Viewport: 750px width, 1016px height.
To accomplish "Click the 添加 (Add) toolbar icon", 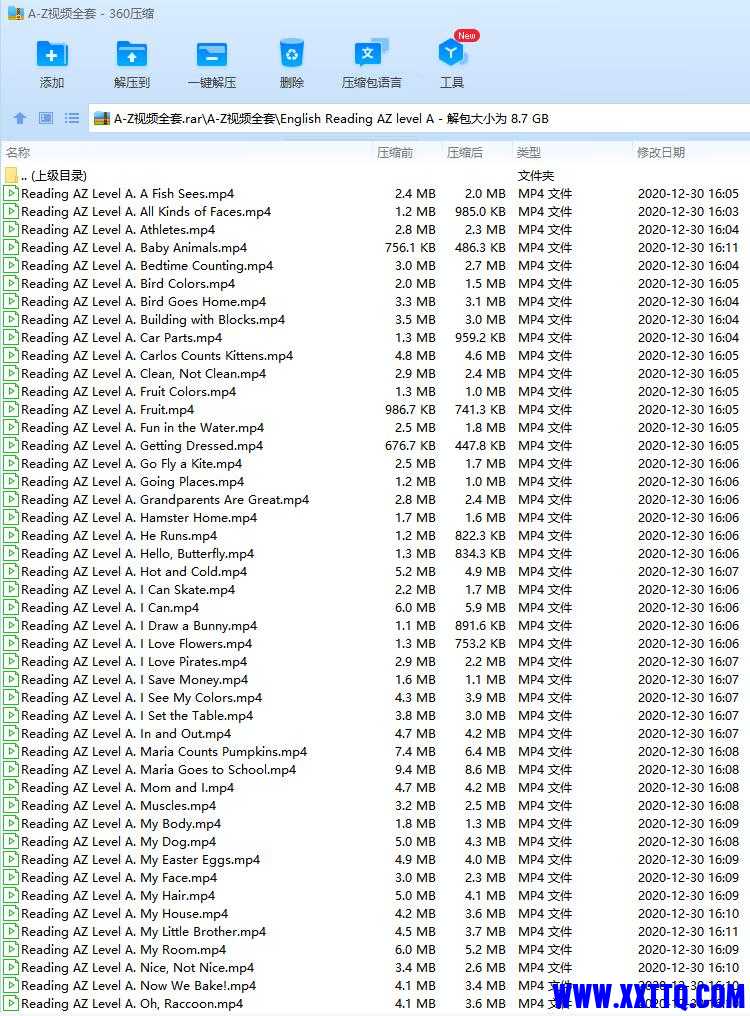I will 52,54.
